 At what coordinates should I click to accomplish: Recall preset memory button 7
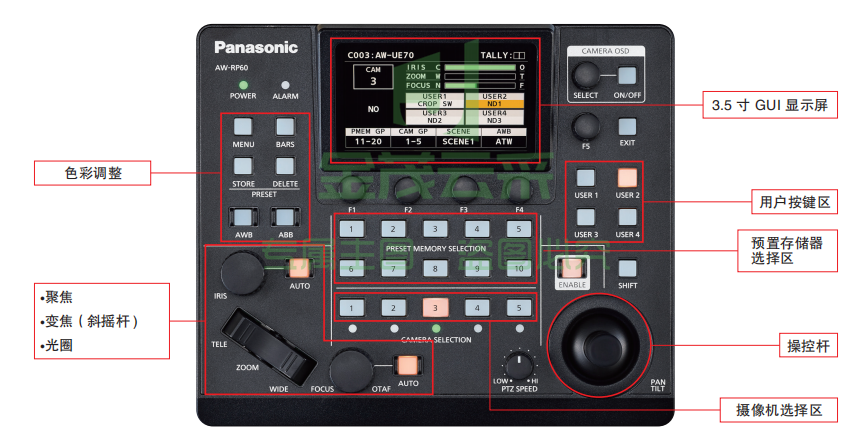(x=393, y=268)
